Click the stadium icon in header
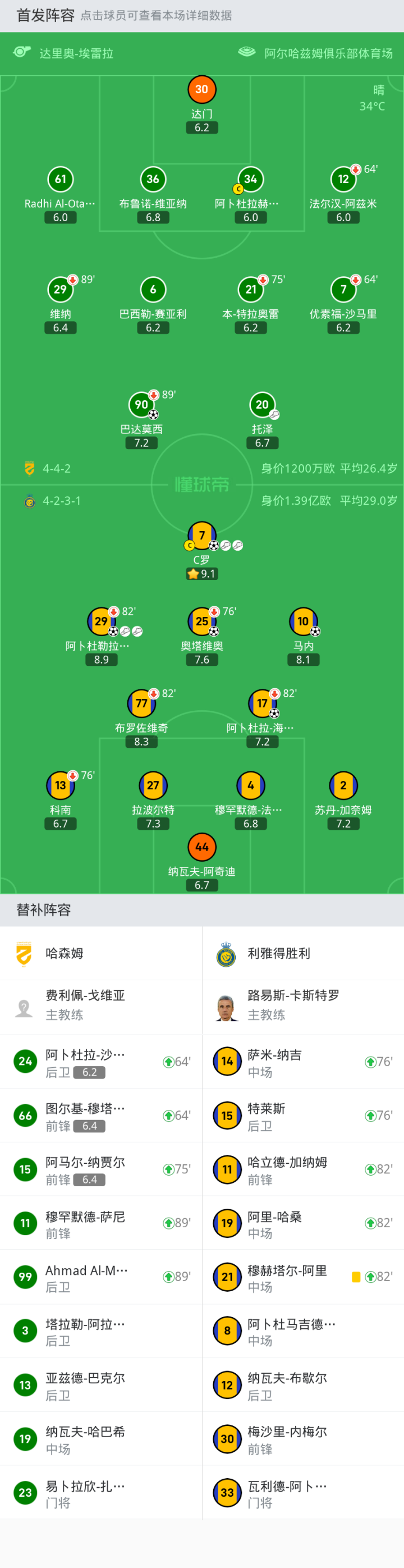404x1568 pixels. click(x=246, y=52)
